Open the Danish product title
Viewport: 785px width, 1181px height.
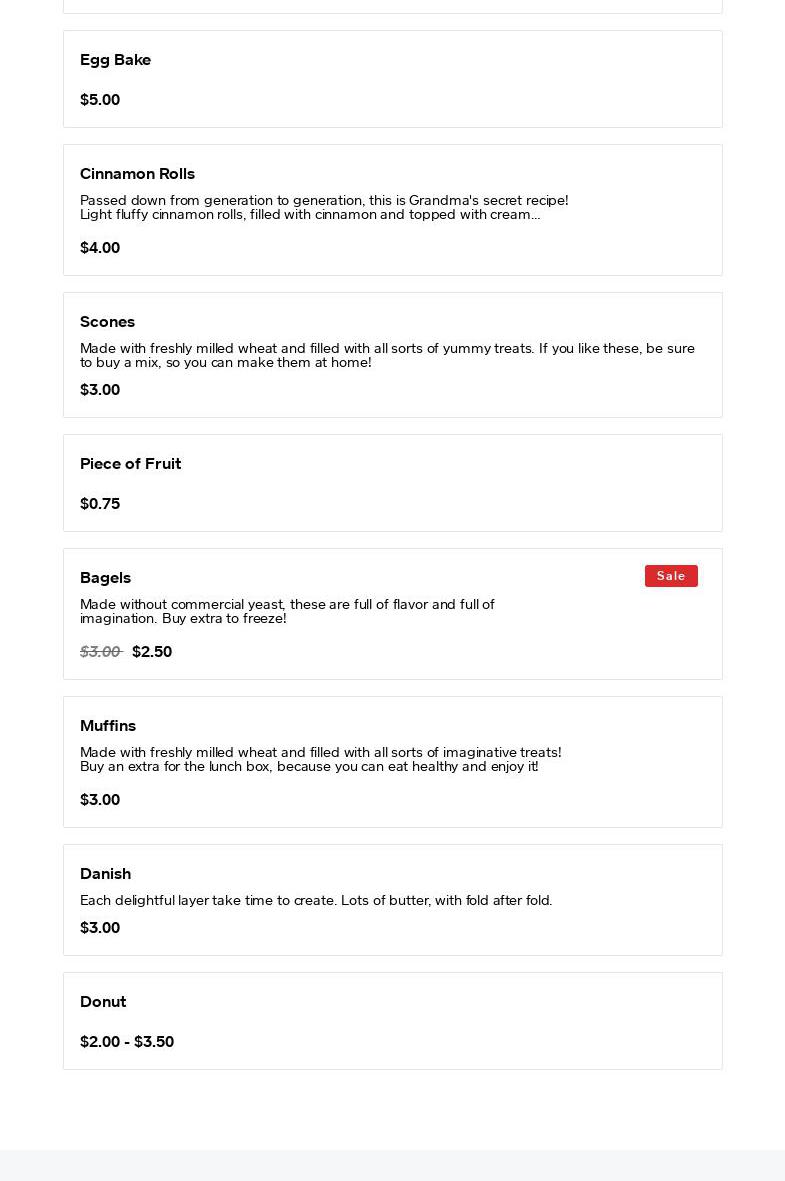[x=105, y=874]
